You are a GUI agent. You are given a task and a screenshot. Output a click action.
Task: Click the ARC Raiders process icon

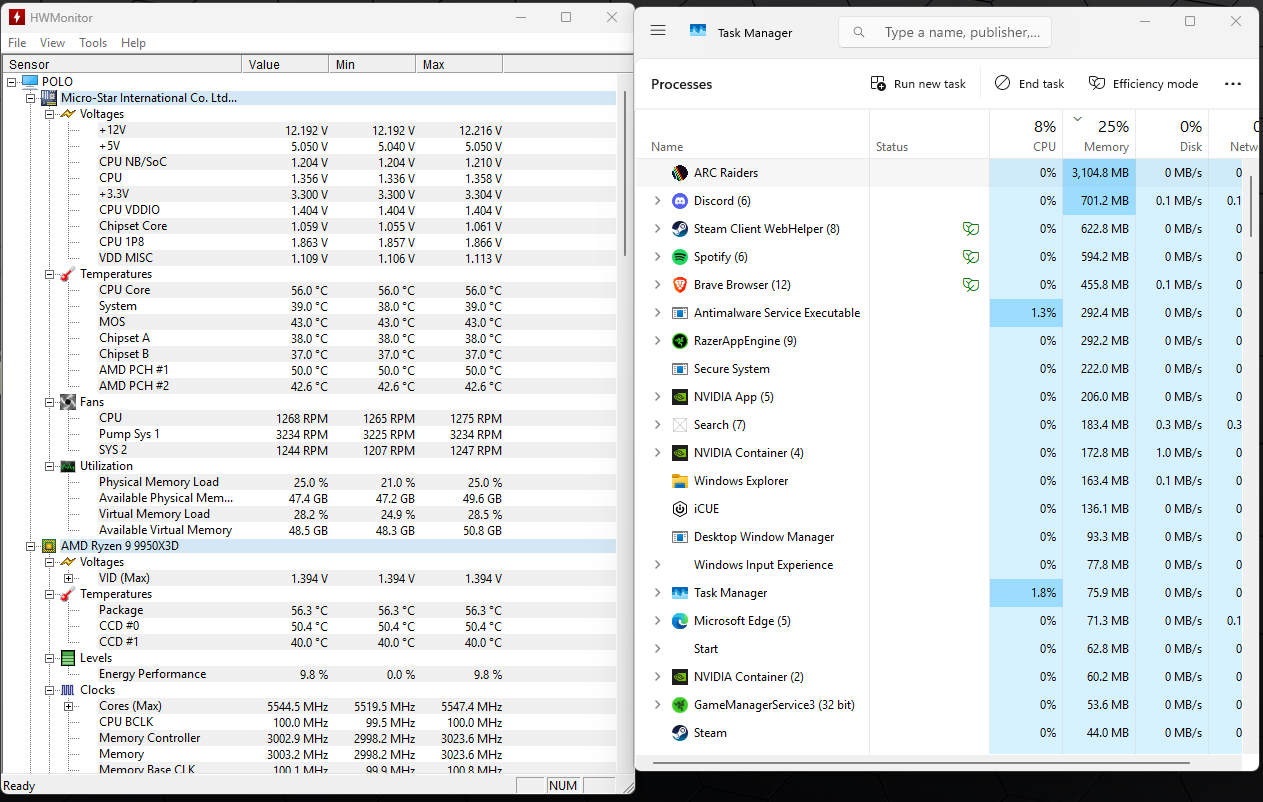(x=680, y=173)
